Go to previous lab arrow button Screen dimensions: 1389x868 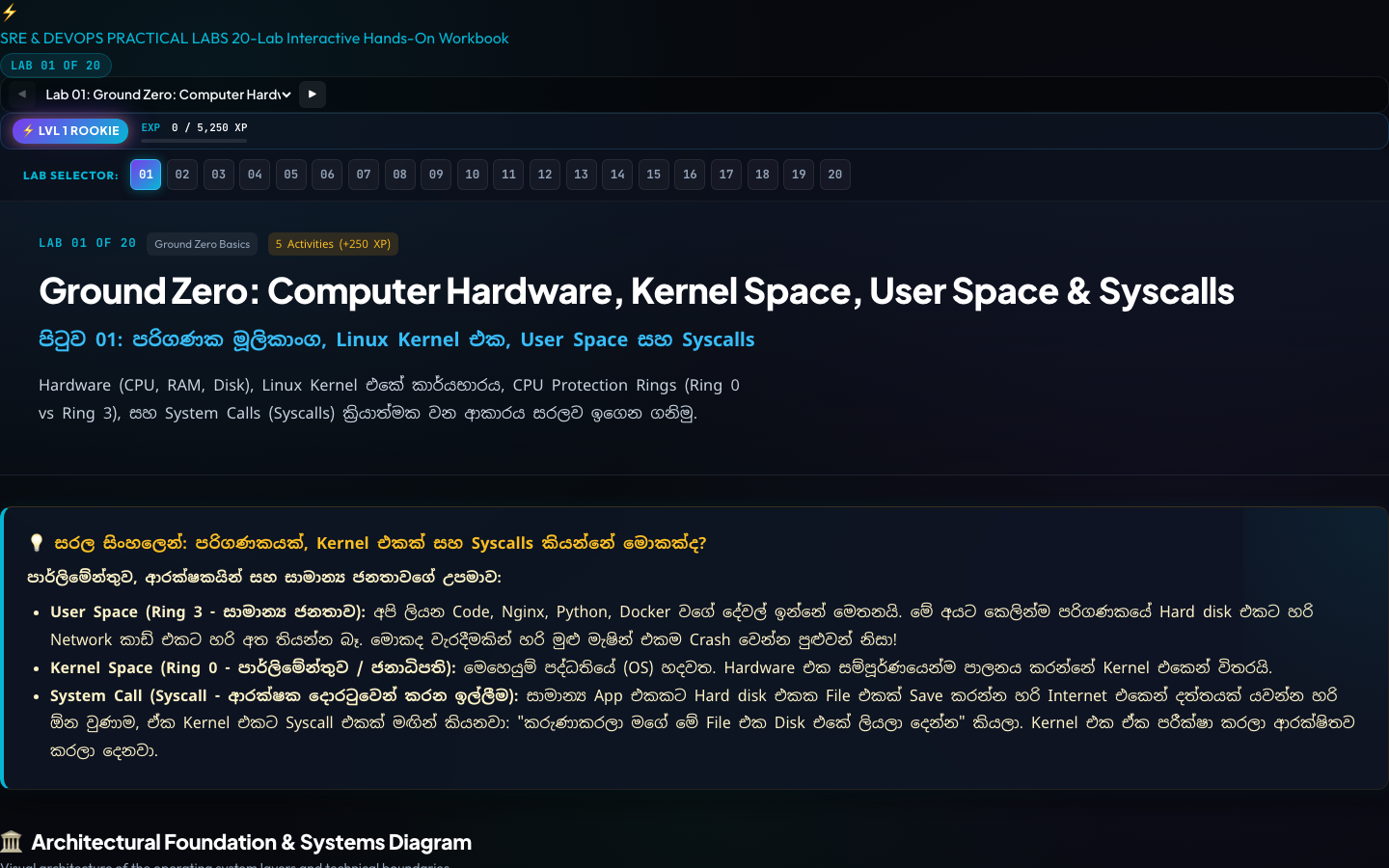click(x=22, y=95)
